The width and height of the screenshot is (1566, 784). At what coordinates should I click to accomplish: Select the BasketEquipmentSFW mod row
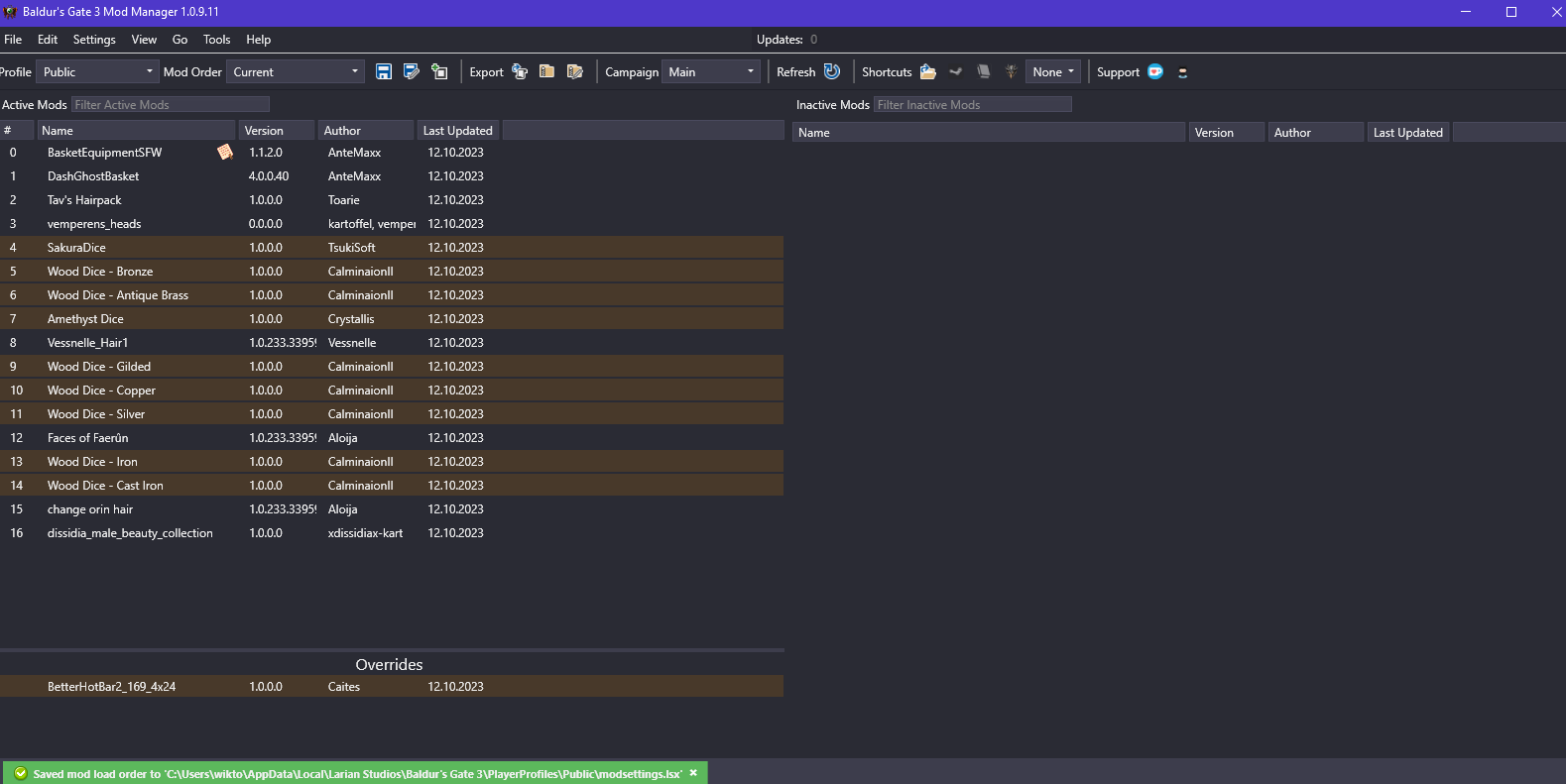coord(392,152)
